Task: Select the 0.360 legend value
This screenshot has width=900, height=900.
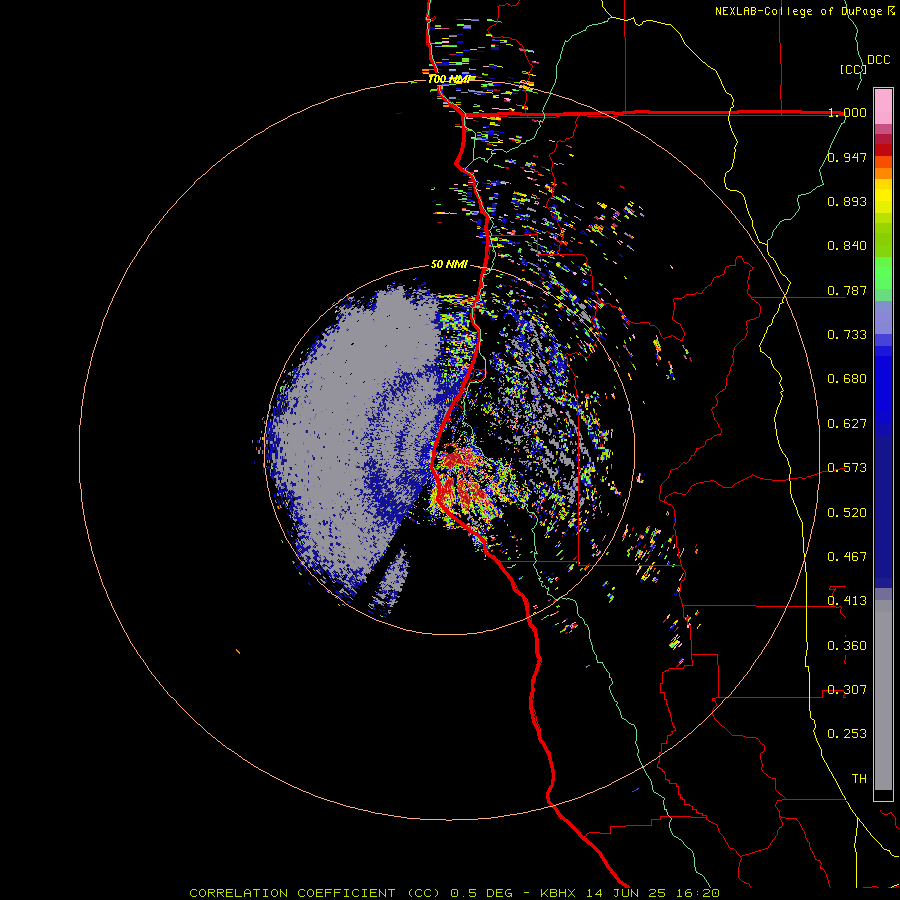Action: coord(847,646)
